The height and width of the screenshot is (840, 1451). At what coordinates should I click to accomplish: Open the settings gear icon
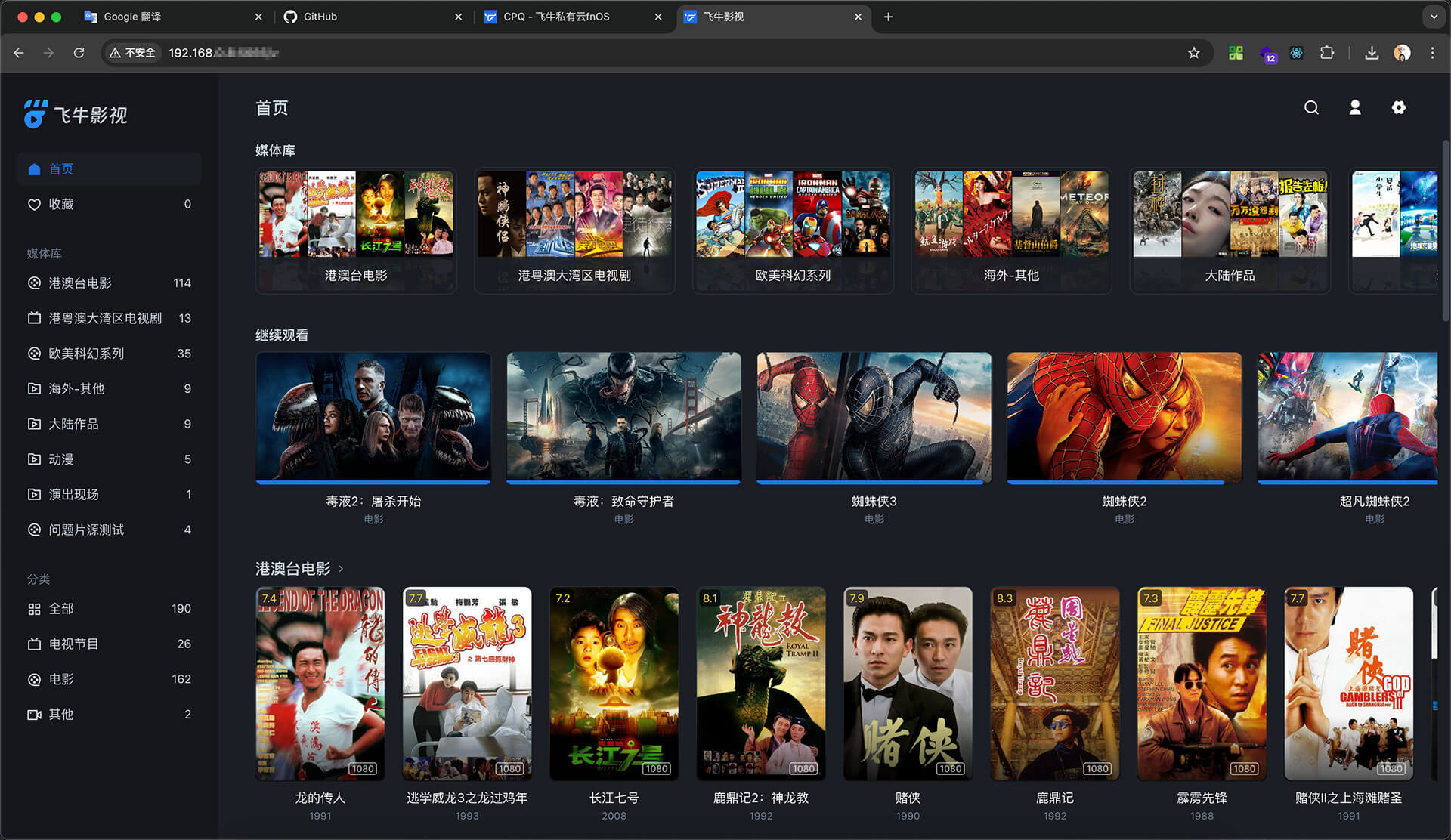[1399, 108]
